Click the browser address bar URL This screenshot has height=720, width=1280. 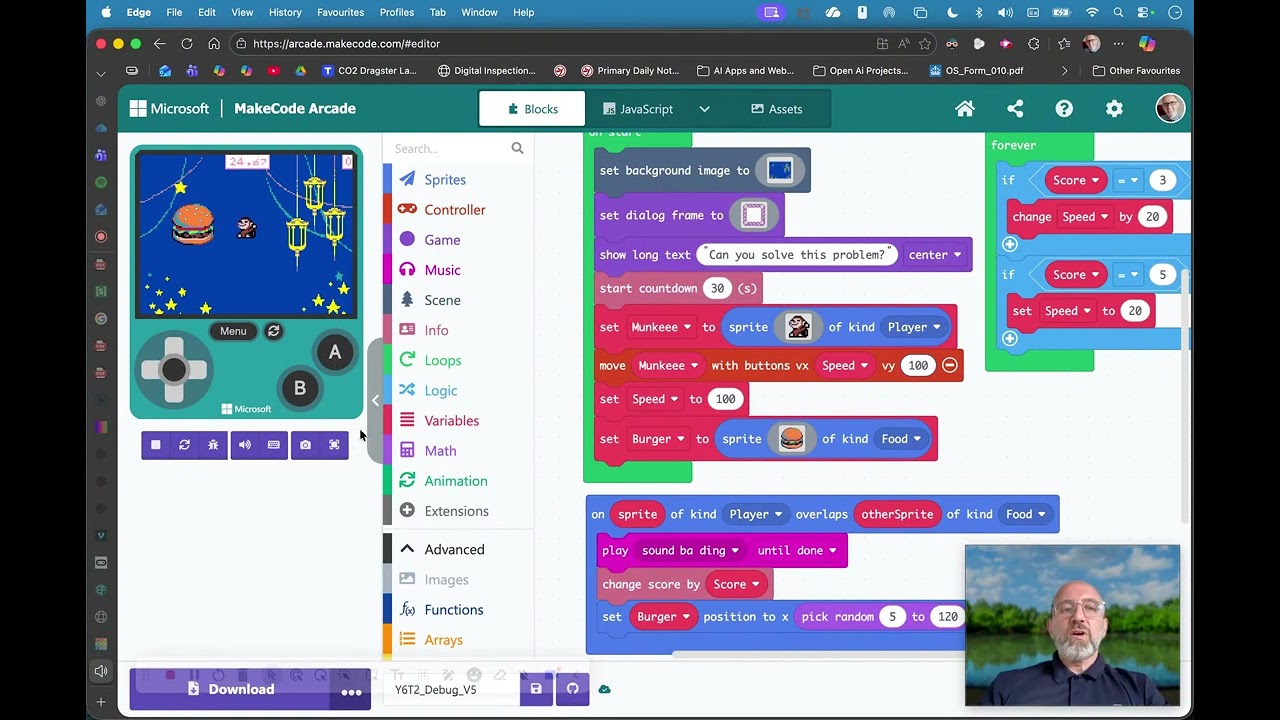pos(346,44)
